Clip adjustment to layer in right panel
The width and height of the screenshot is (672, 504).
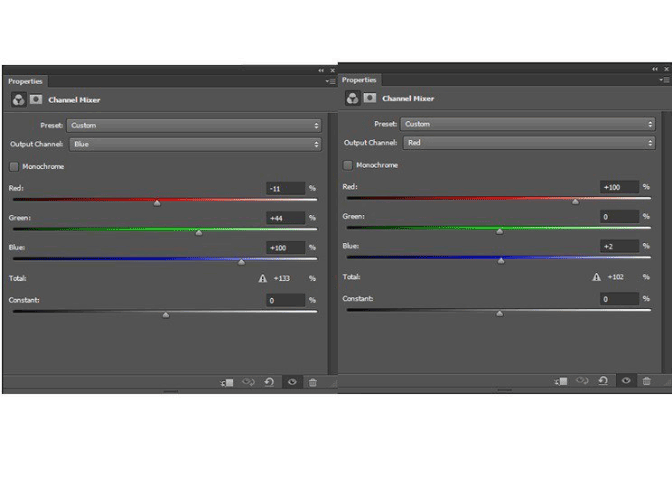561,381
